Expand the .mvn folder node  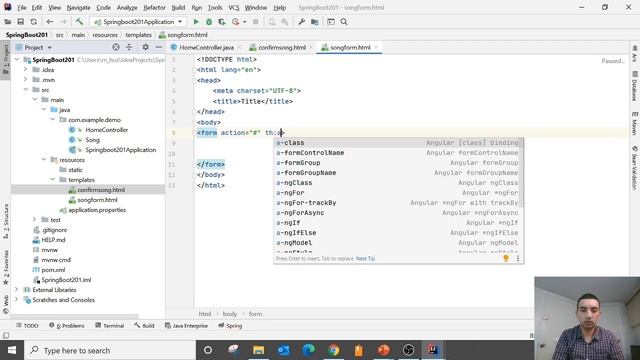pyautogui.click(x=26, y=80)
